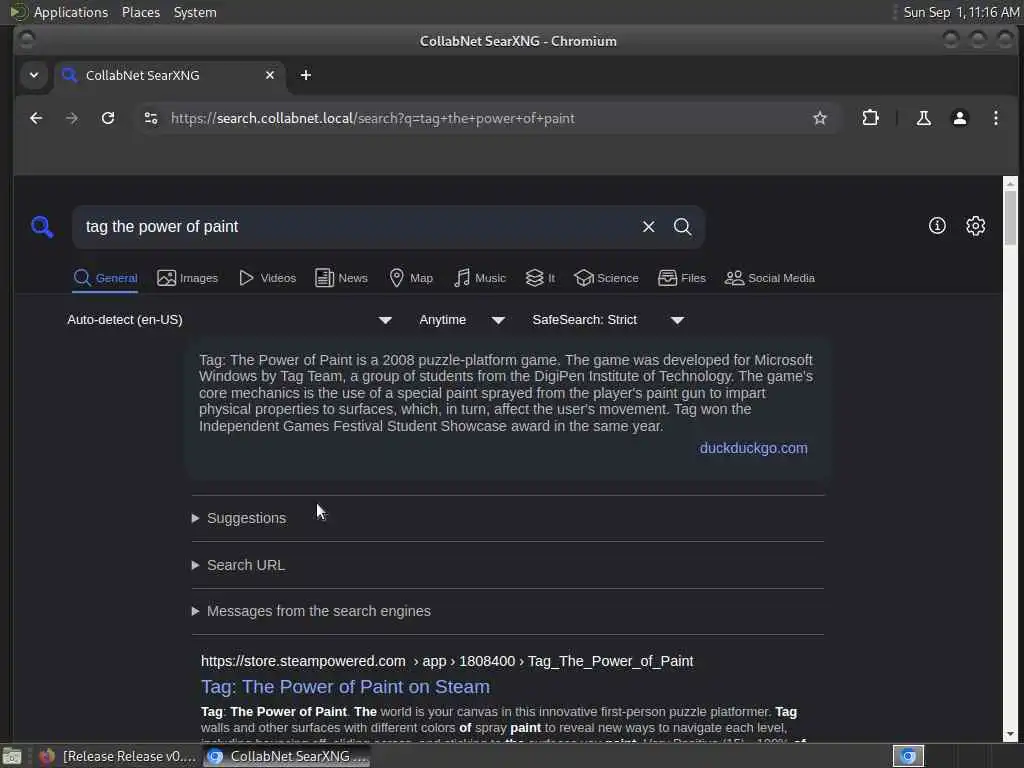Bookmark this page with the star icon

[x=820, y=118]
